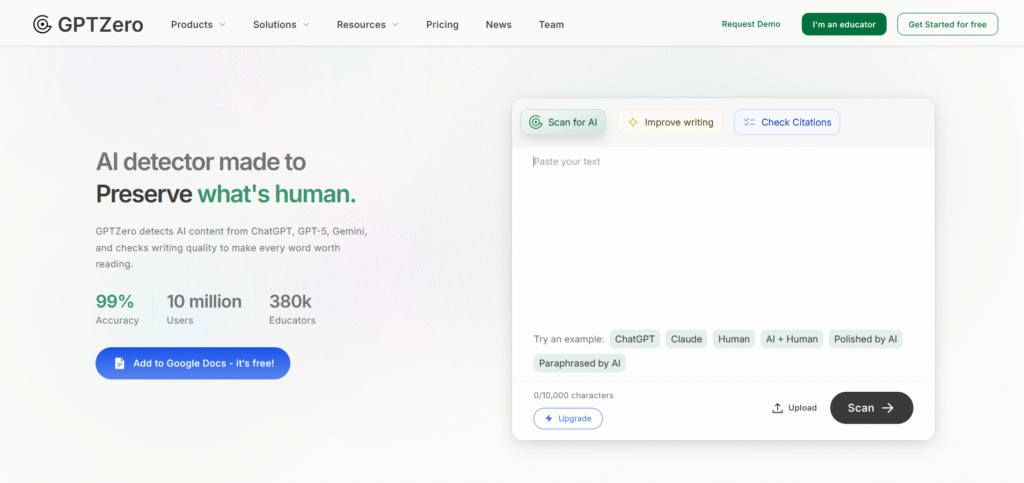Open the Team page link
The width and height of the screenshot is (1024, 483).
click(x=551, y=24)
